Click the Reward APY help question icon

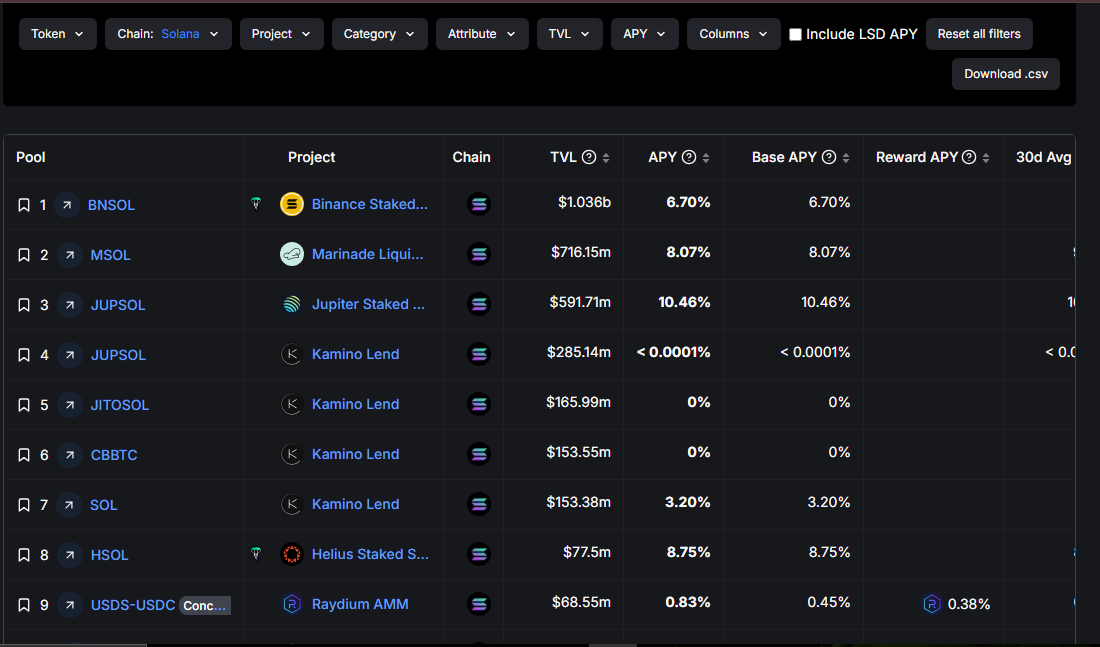(969, 157)
